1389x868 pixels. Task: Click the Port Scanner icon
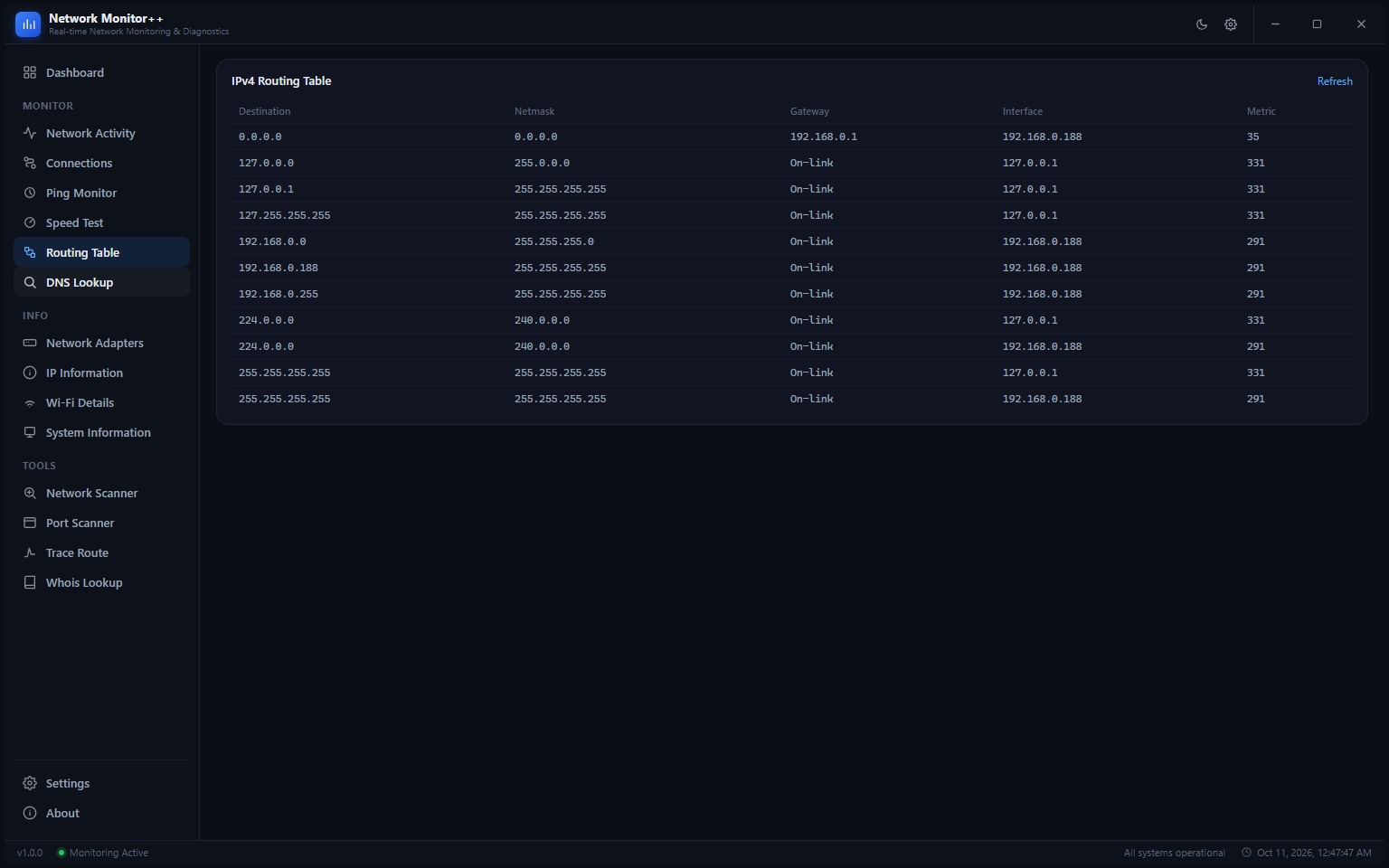[x=30, y=523]
